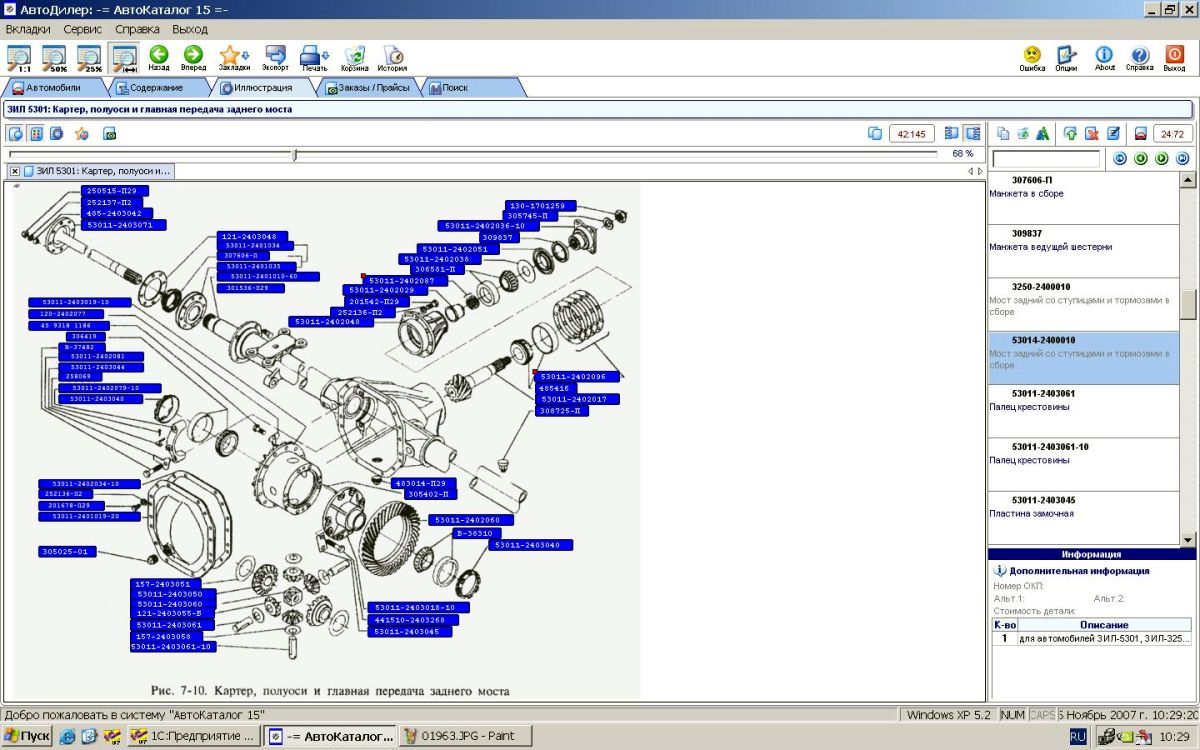Viewport: 1200px width, 750px height.
Task: Fit illustration to width zoom button
Action: click(124, 58)
